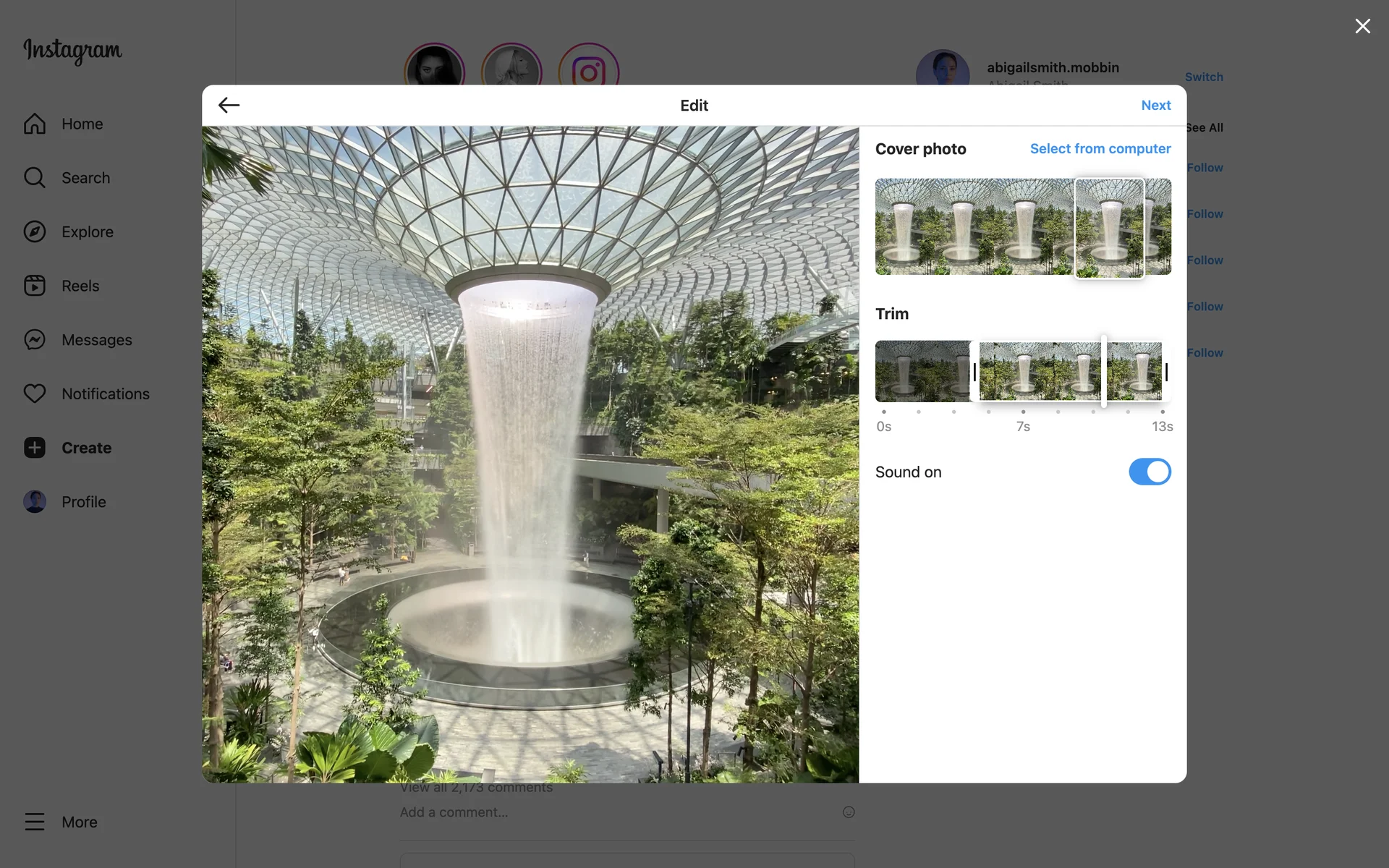Open the Search magnifier in sidebar
This screenshot has height=868, width=1389.
pyautogui.click(x=35, y=178)
